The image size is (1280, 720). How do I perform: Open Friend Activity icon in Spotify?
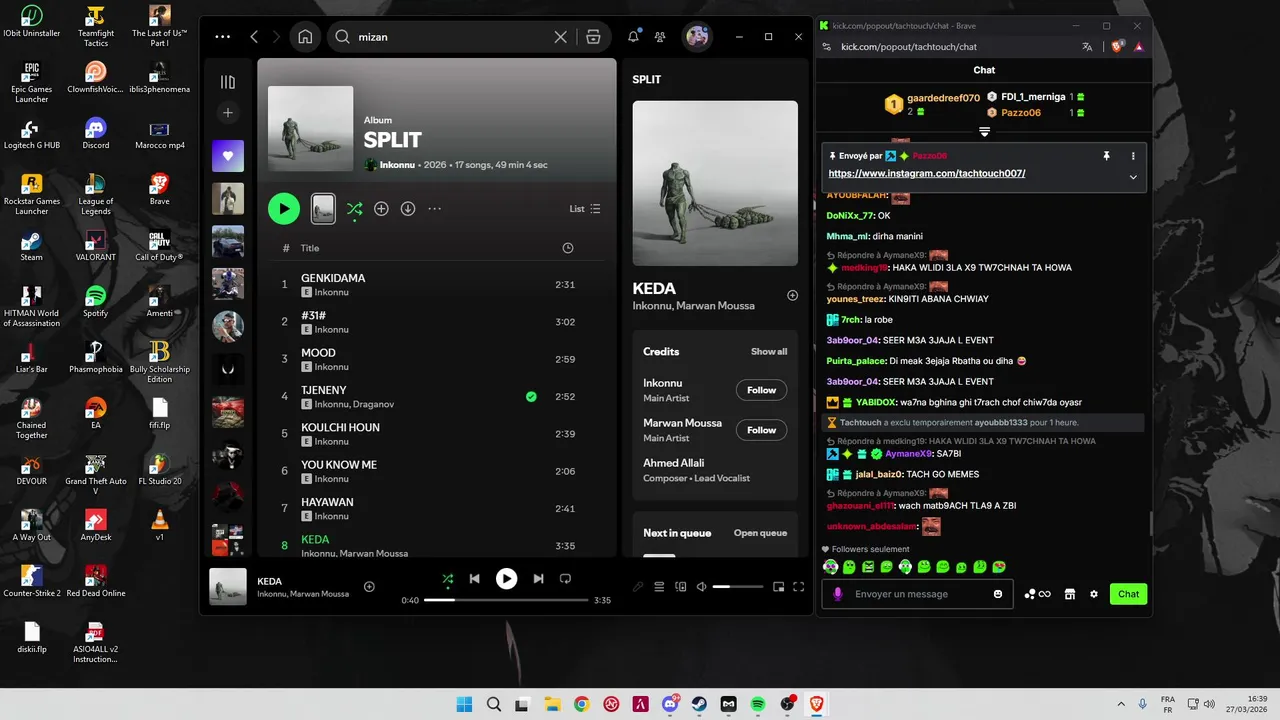(x=660, y=37)
